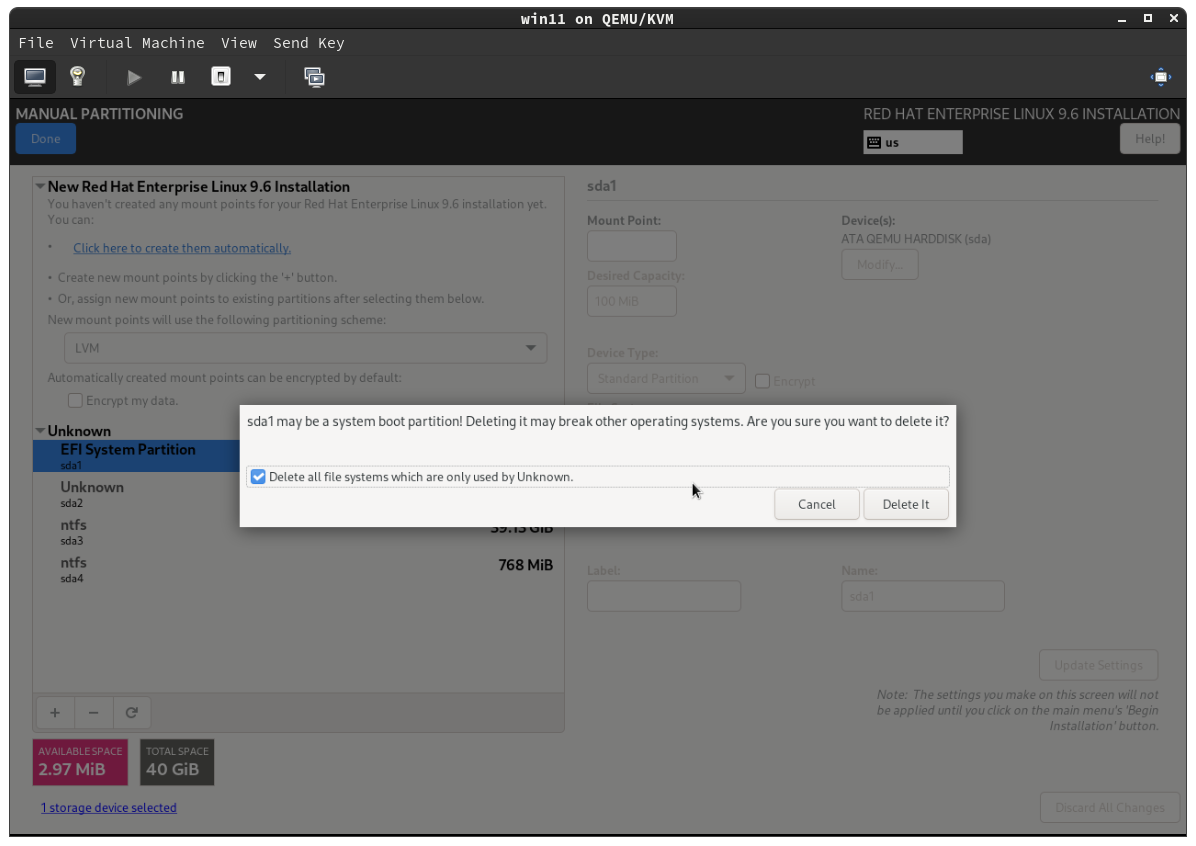Click Update Settings button
Screen dimensions: 1196x846
pos(1098,665)
